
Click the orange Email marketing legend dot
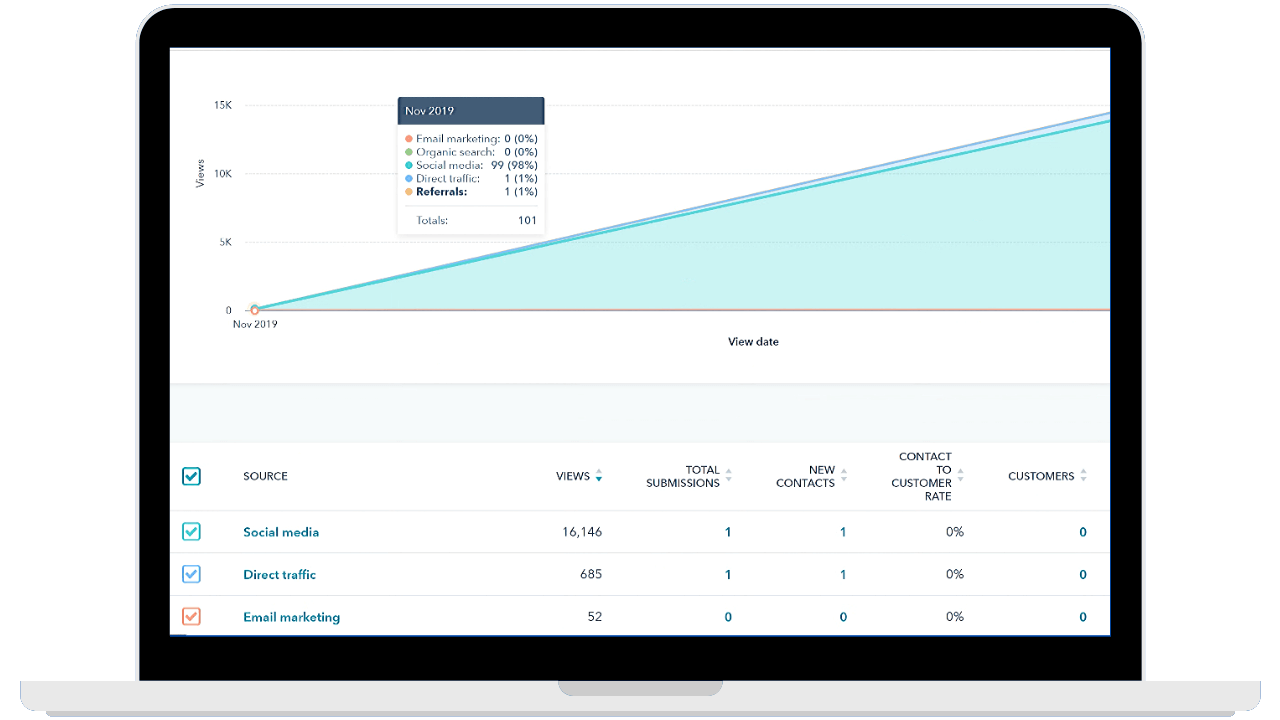407,139
